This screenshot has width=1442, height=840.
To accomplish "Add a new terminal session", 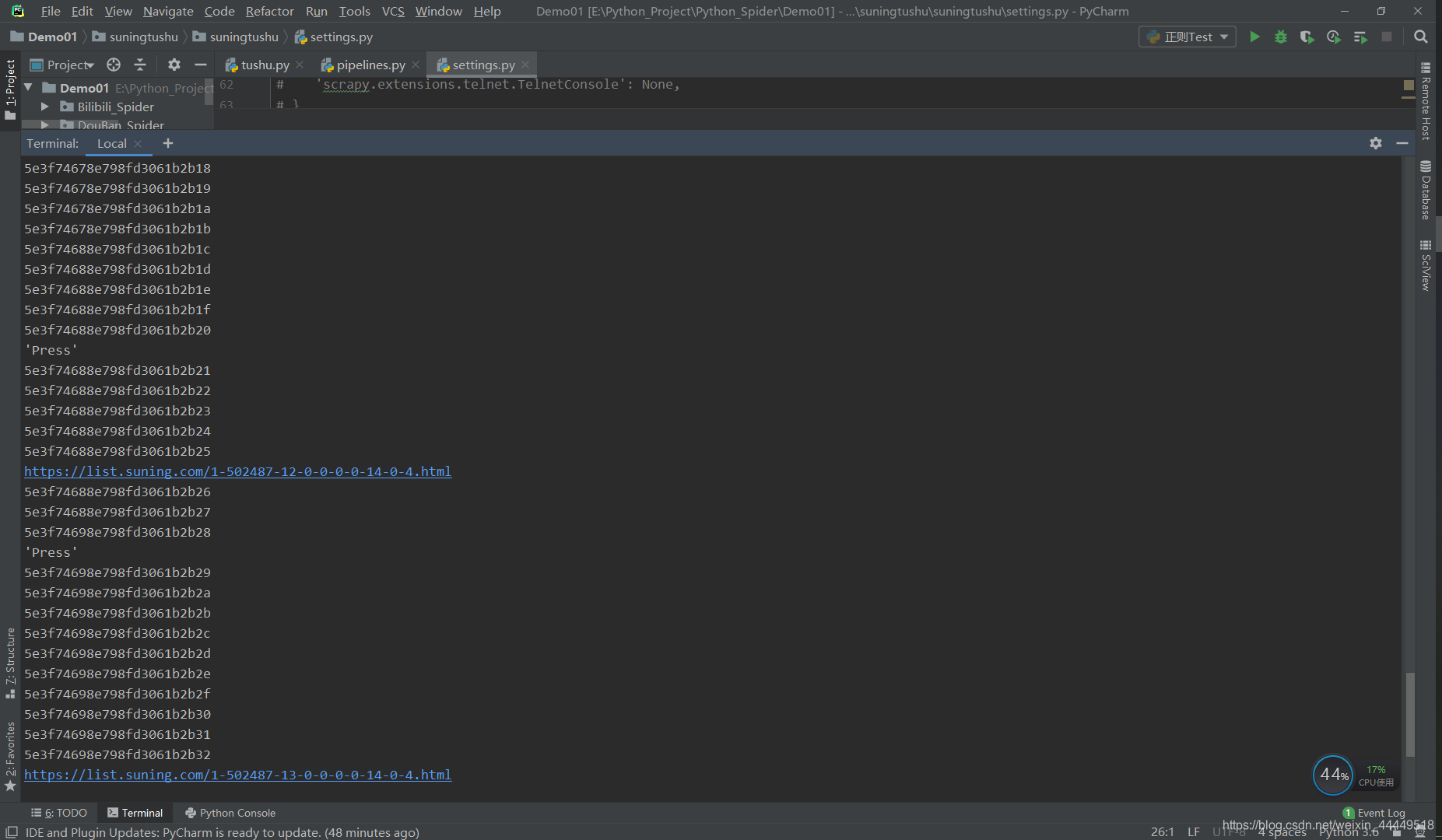I will click(x=167, y=143).
